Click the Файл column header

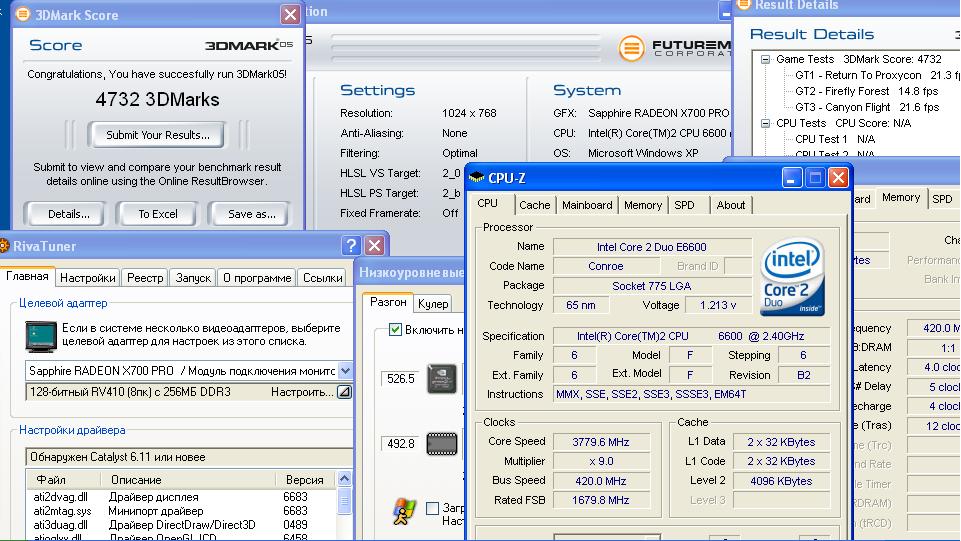point(65,480)
